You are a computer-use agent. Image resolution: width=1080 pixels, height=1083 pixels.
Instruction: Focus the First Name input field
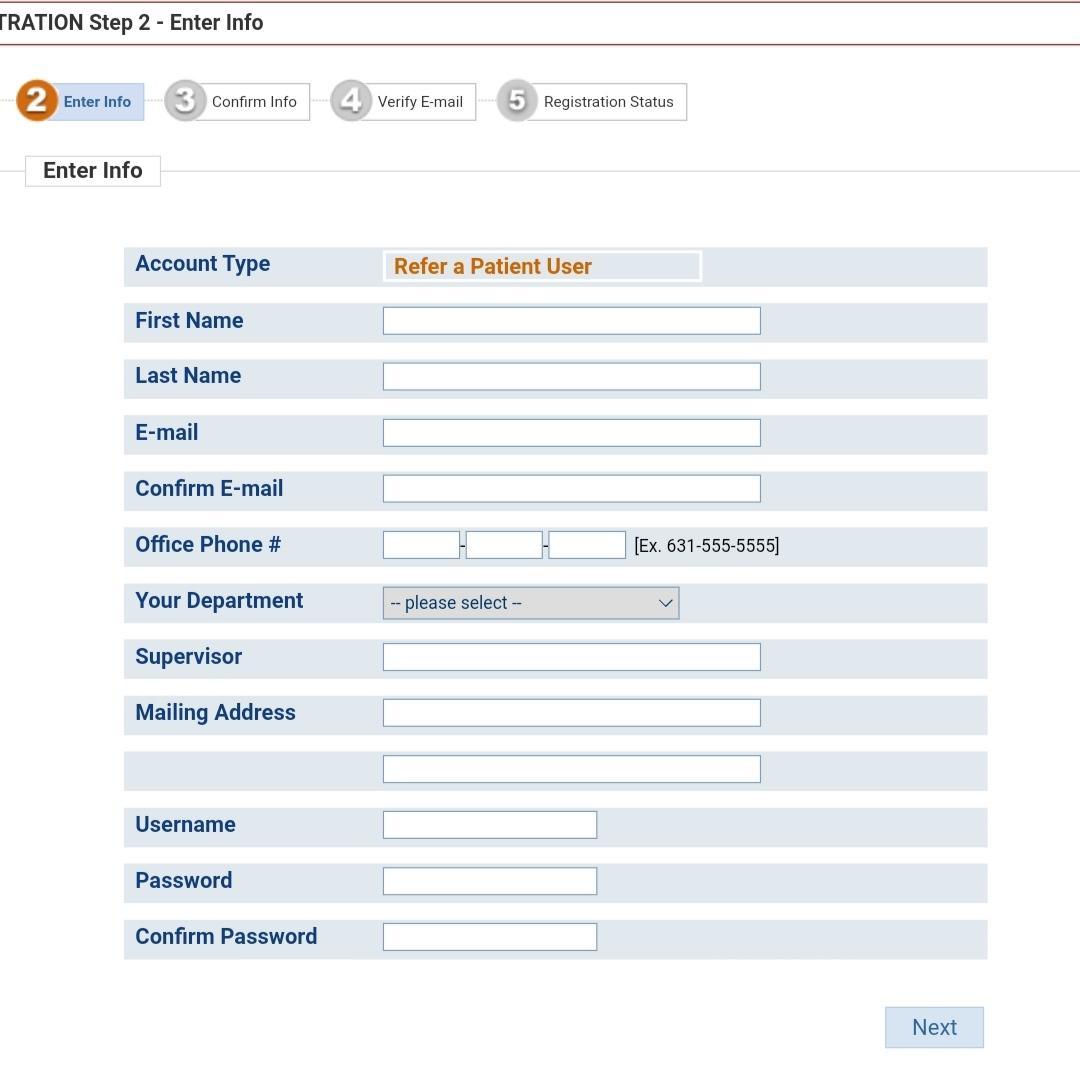572,321
